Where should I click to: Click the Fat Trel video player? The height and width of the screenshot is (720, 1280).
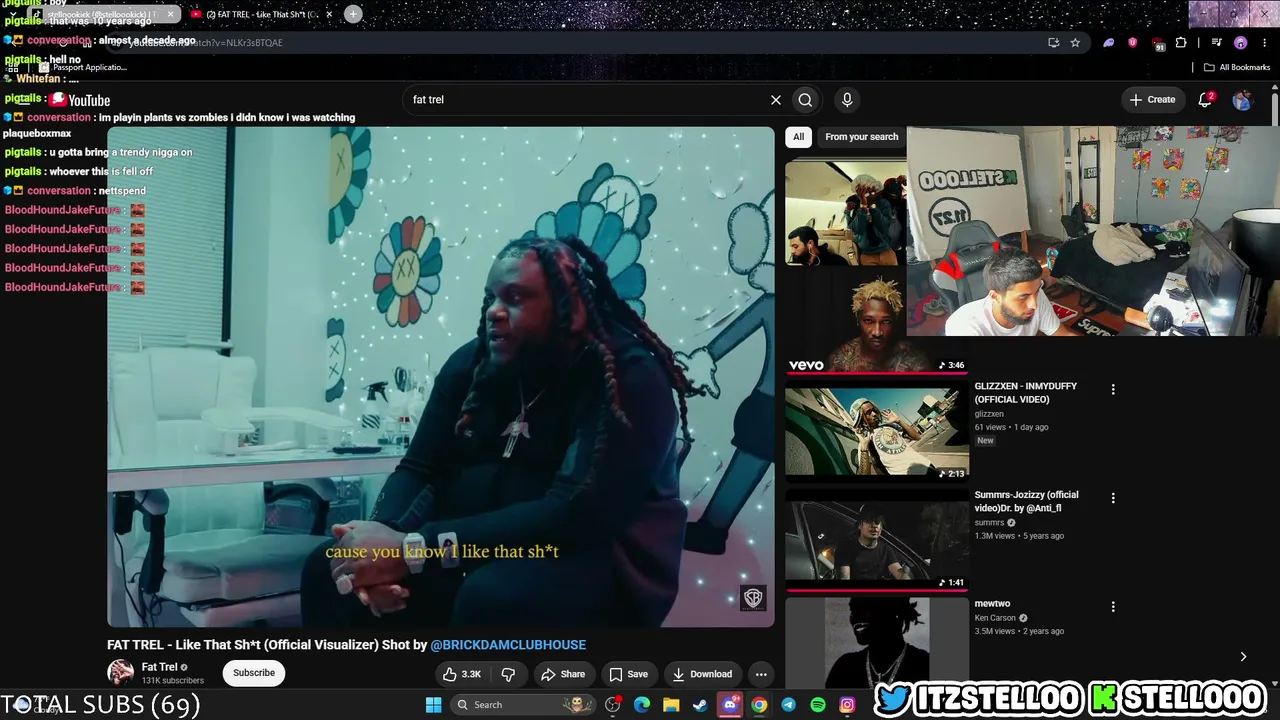pos(441,377)
